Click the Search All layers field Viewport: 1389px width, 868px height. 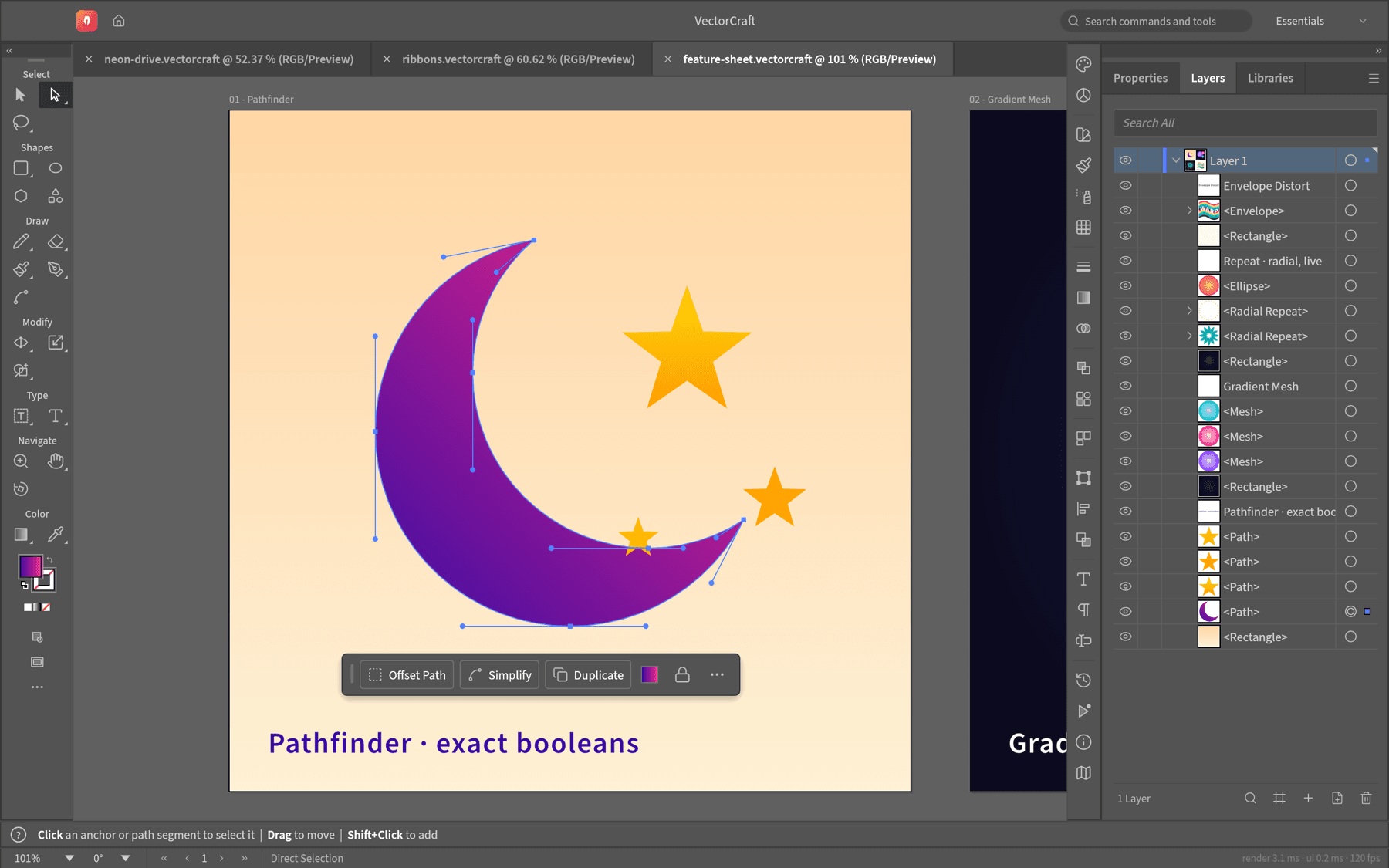tap(1245, 123)
